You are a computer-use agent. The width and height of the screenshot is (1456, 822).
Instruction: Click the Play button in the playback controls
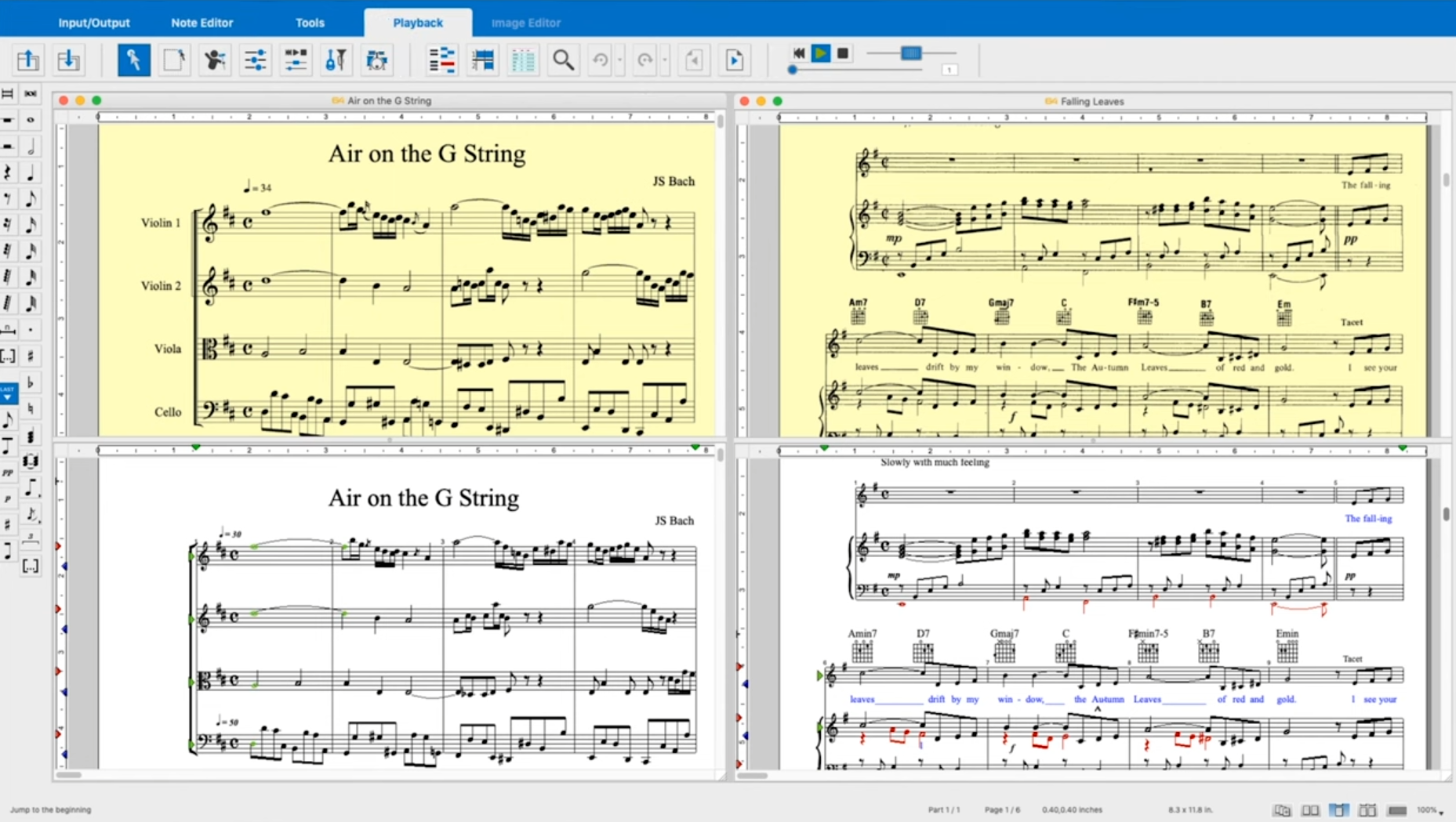coord(820,53)
